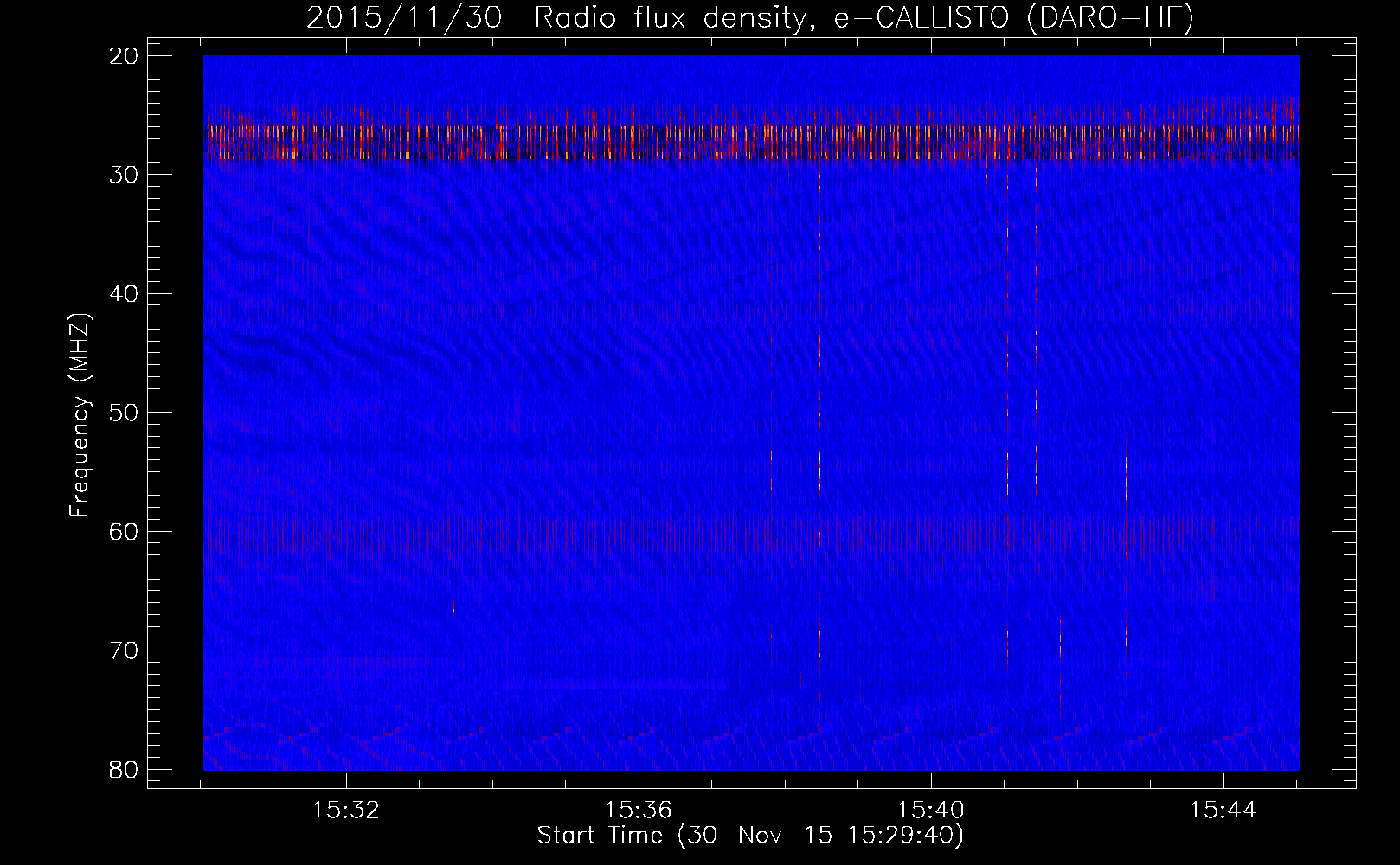Click the "Frequency (MHZ)" axis label
Screen dimensions: 1400x865
point(80,414)
